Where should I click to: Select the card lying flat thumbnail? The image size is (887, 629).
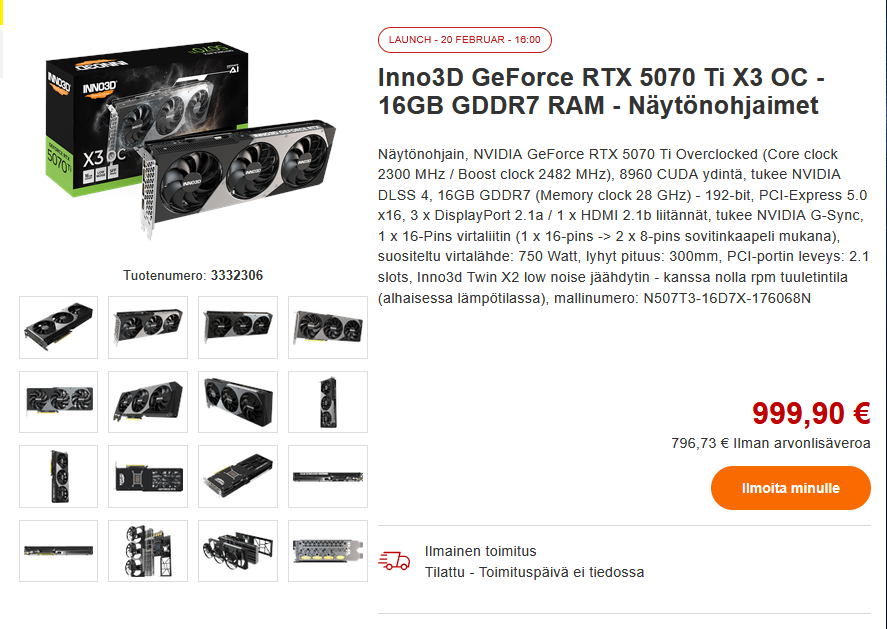pos(238,476)
